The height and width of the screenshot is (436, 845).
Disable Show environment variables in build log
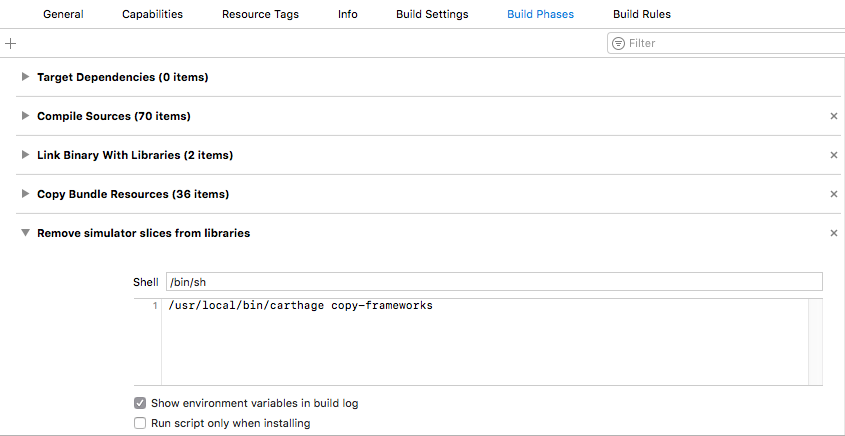point(140,403)
